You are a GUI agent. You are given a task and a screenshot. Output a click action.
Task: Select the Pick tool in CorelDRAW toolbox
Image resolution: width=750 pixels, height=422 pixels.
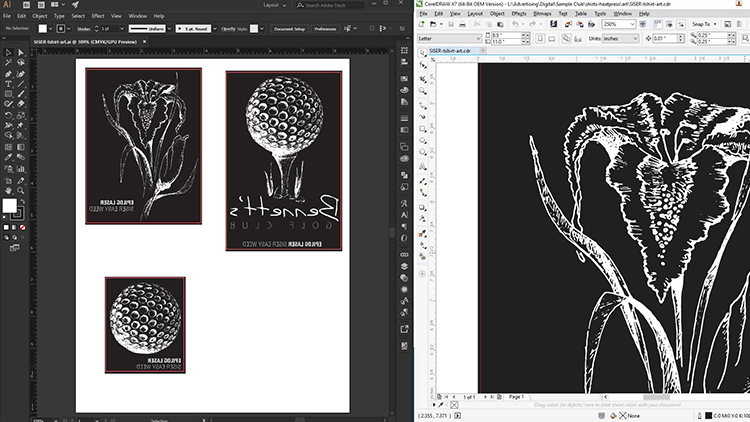tap(422, 53)
